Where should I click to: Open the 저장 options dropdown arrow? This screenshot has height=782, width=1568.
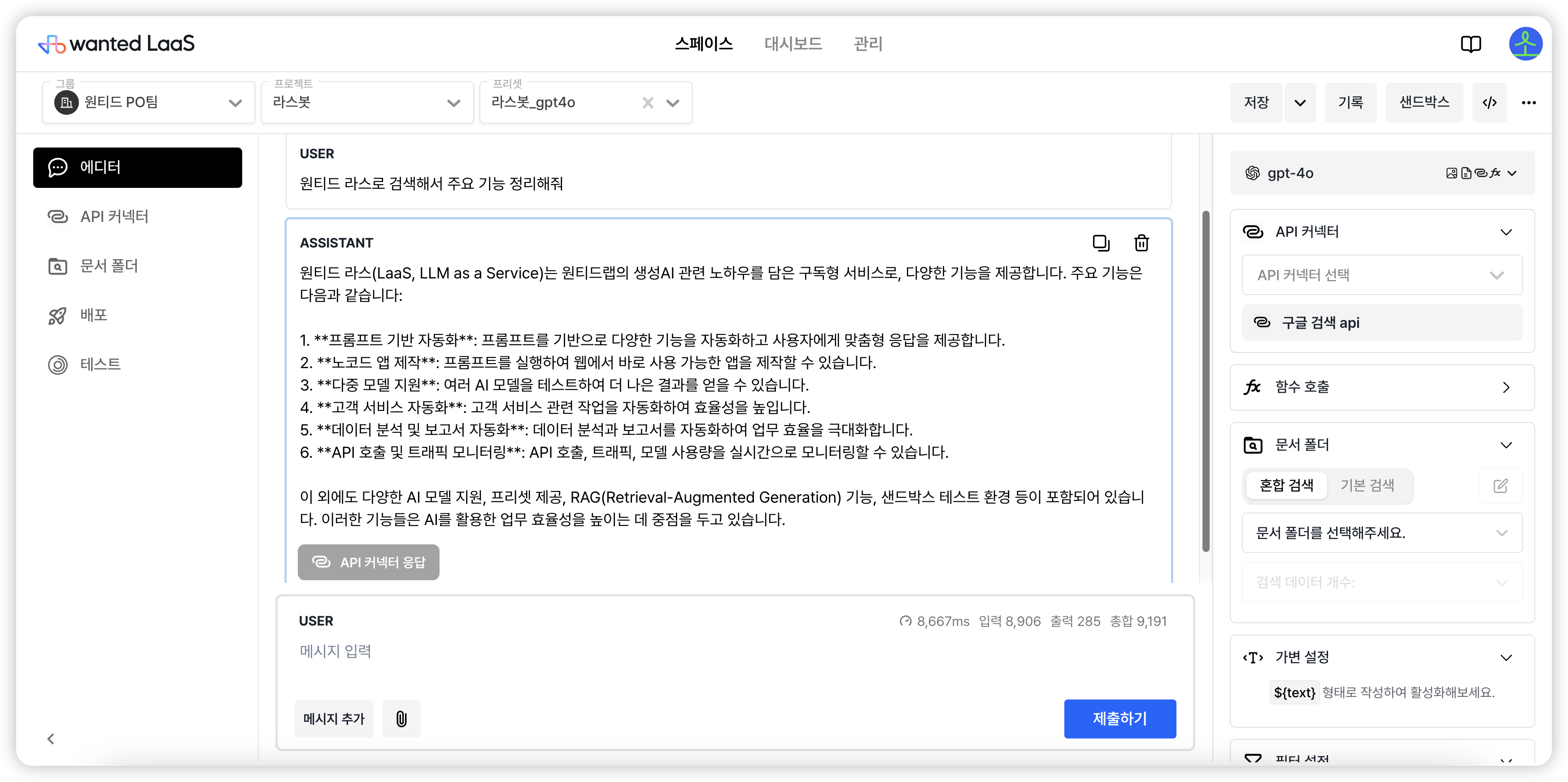[x=1300, y=102]
